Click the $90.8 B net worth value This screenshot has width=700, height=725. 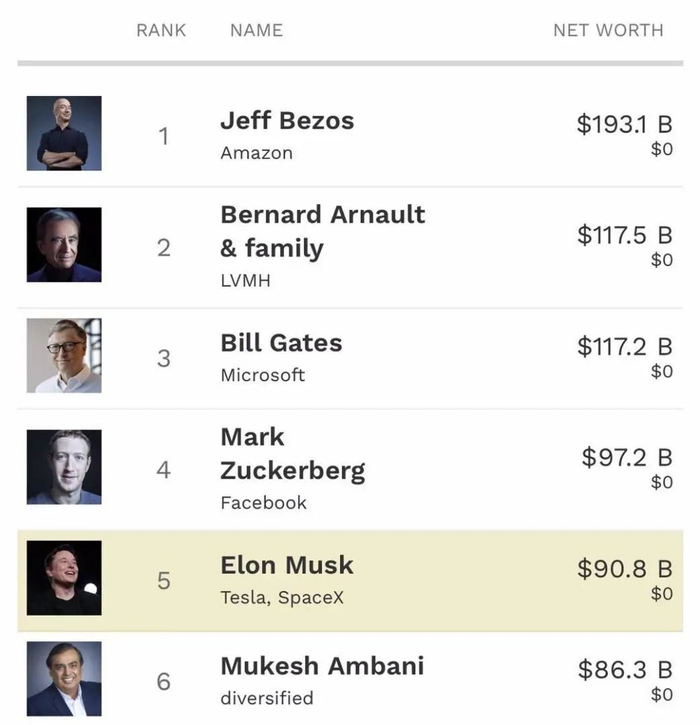click(x=624, y=569)
